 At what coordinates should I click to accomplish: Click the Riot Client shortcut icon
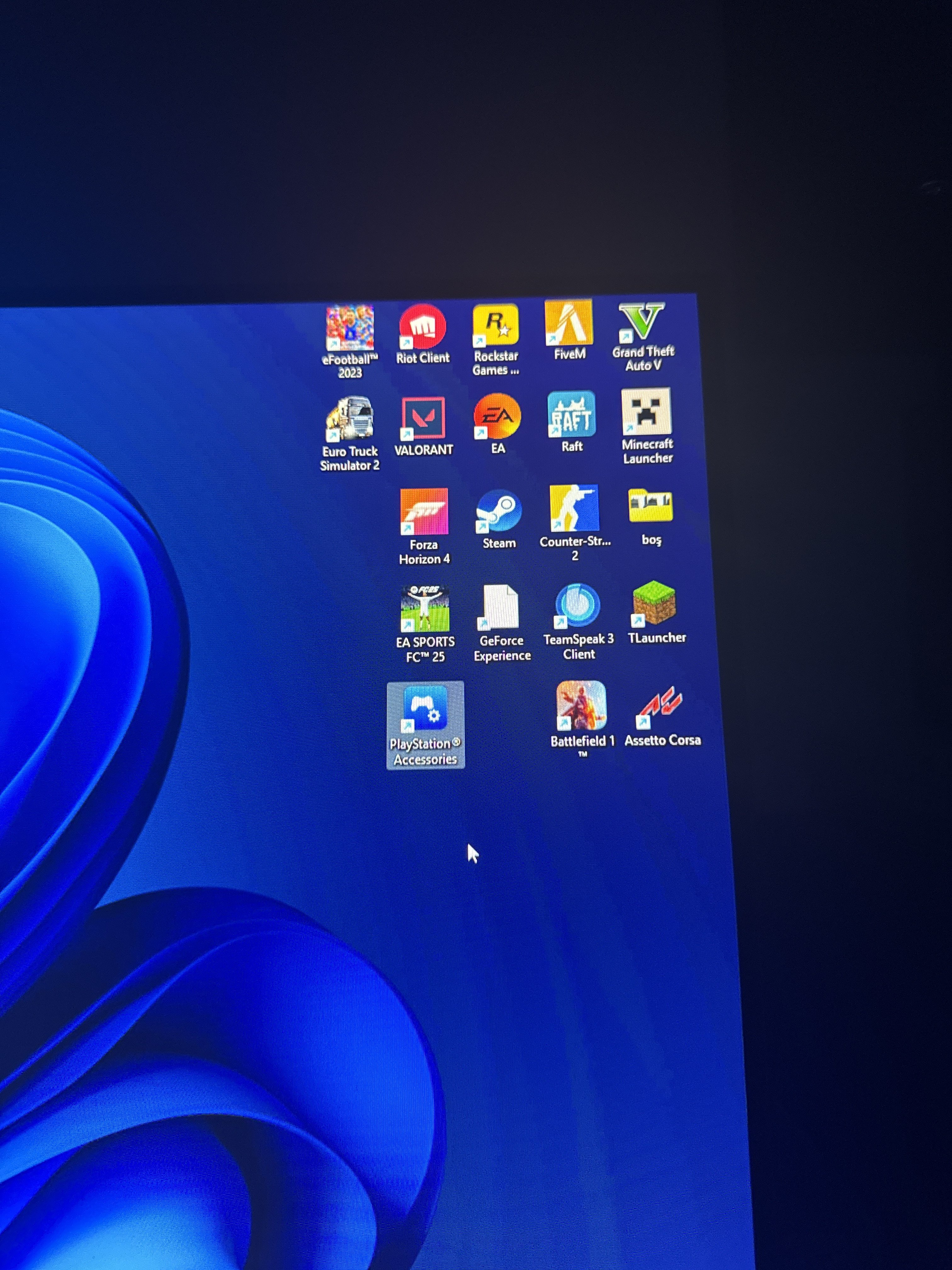[423, 326]
